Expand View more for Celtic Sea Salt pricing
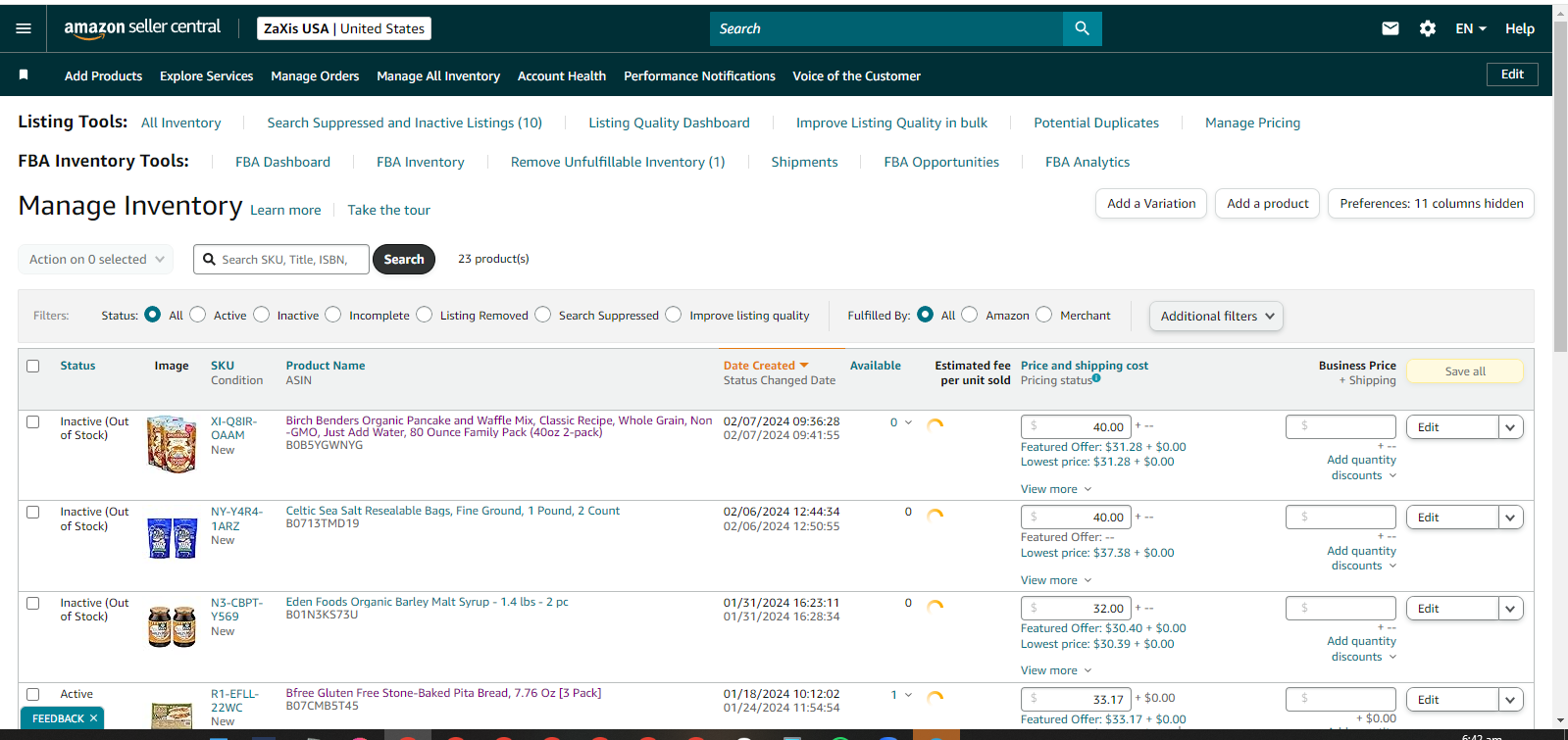The image size is (1568, 740). tap(1056, 580)
